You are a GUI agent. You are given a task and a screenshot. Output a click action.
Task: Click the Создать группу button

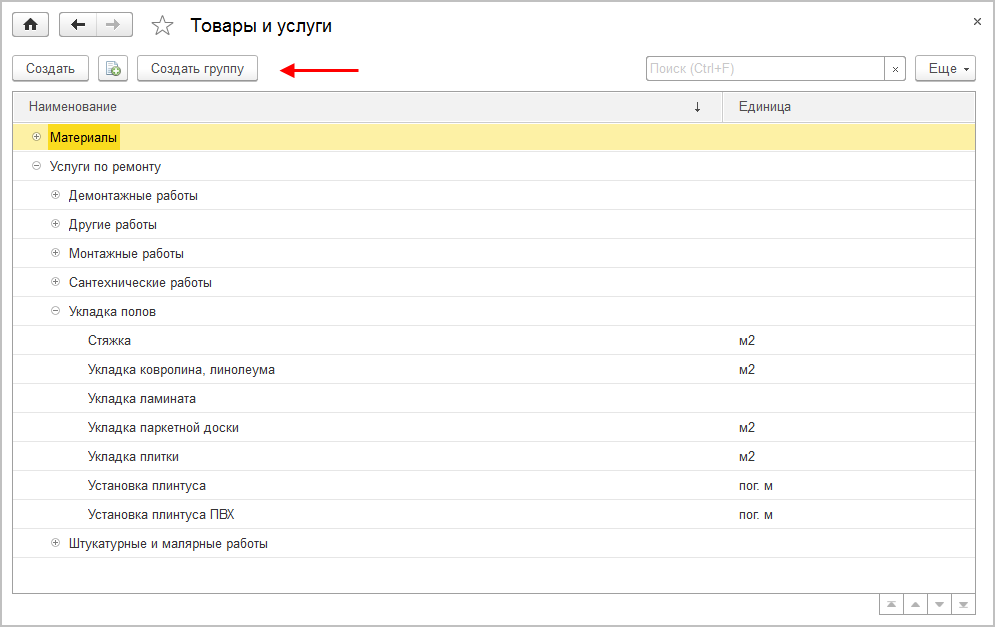tap(197, 68)
